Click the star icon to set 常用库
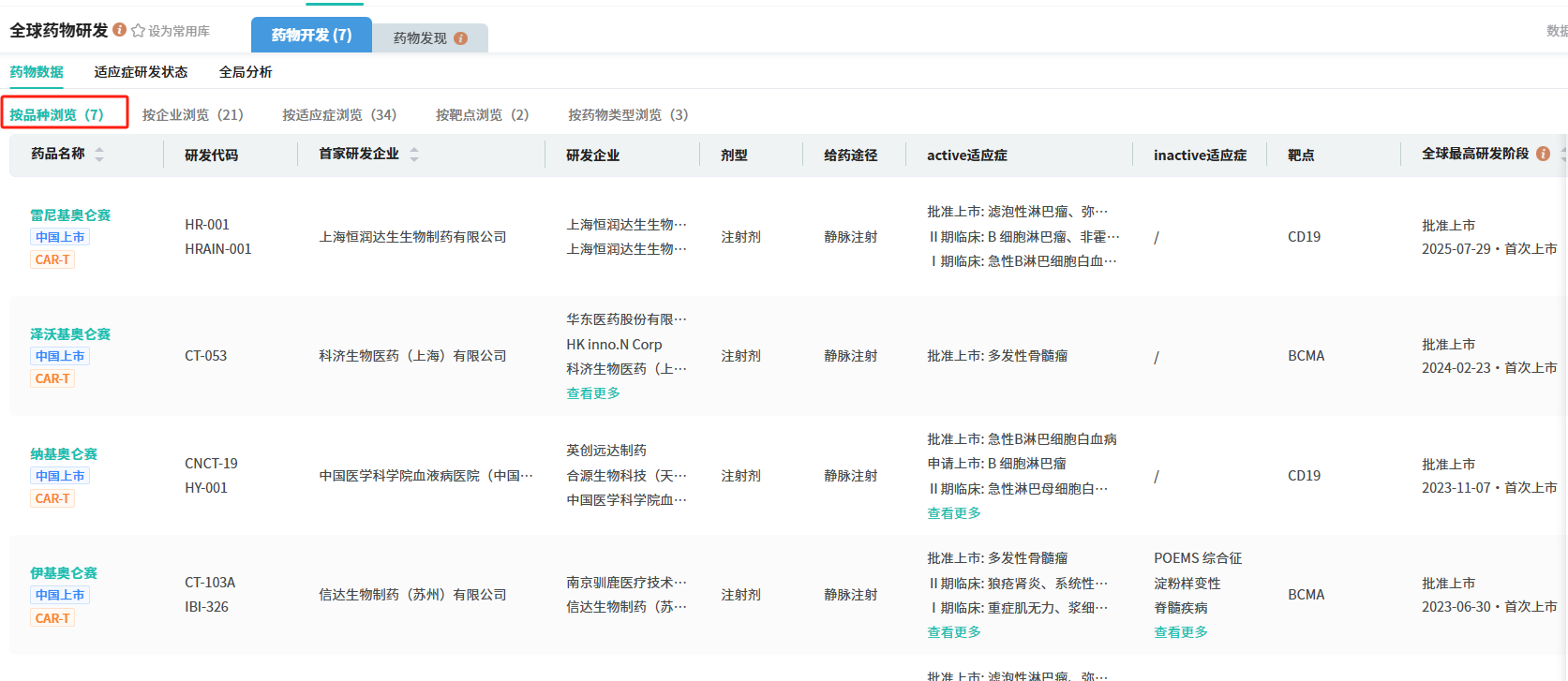Image resolution: width=1568 pixels, height=681 pixels. tap(139, 31)
